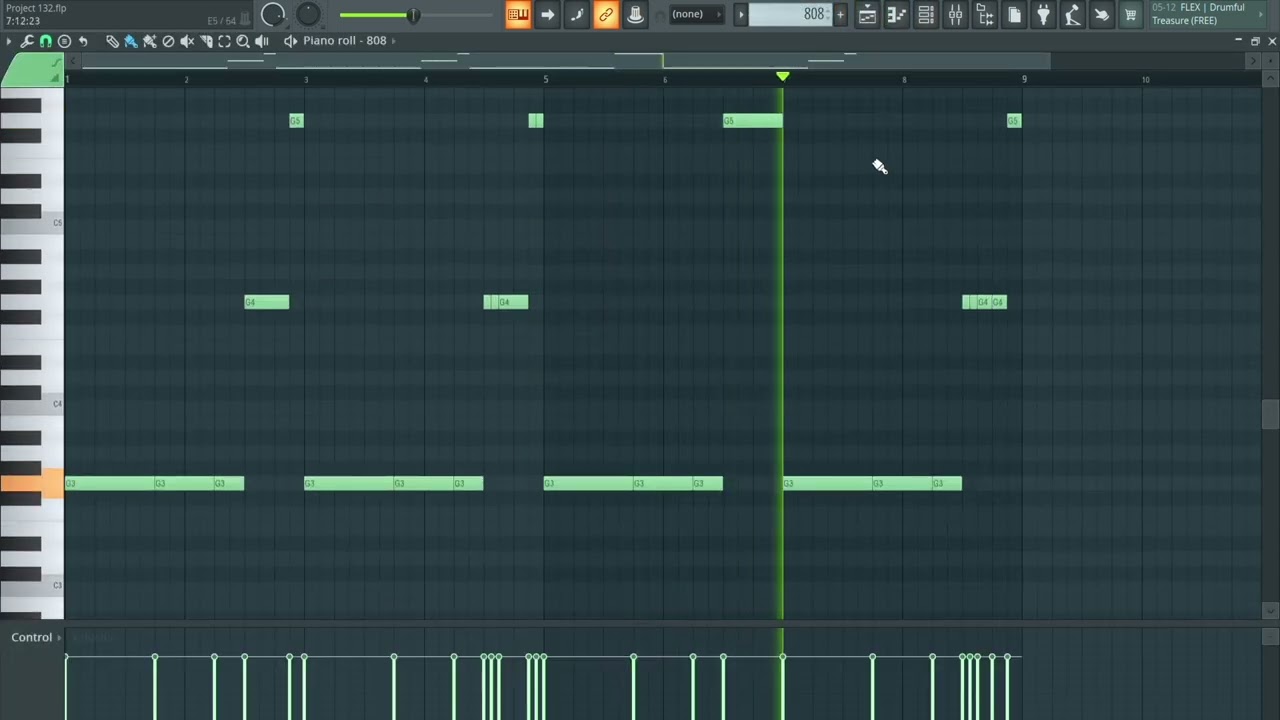This screenshot has width=1280, height=720.
Task: Toggle the magnet snap-to-grid button
Action: (45, 41)
